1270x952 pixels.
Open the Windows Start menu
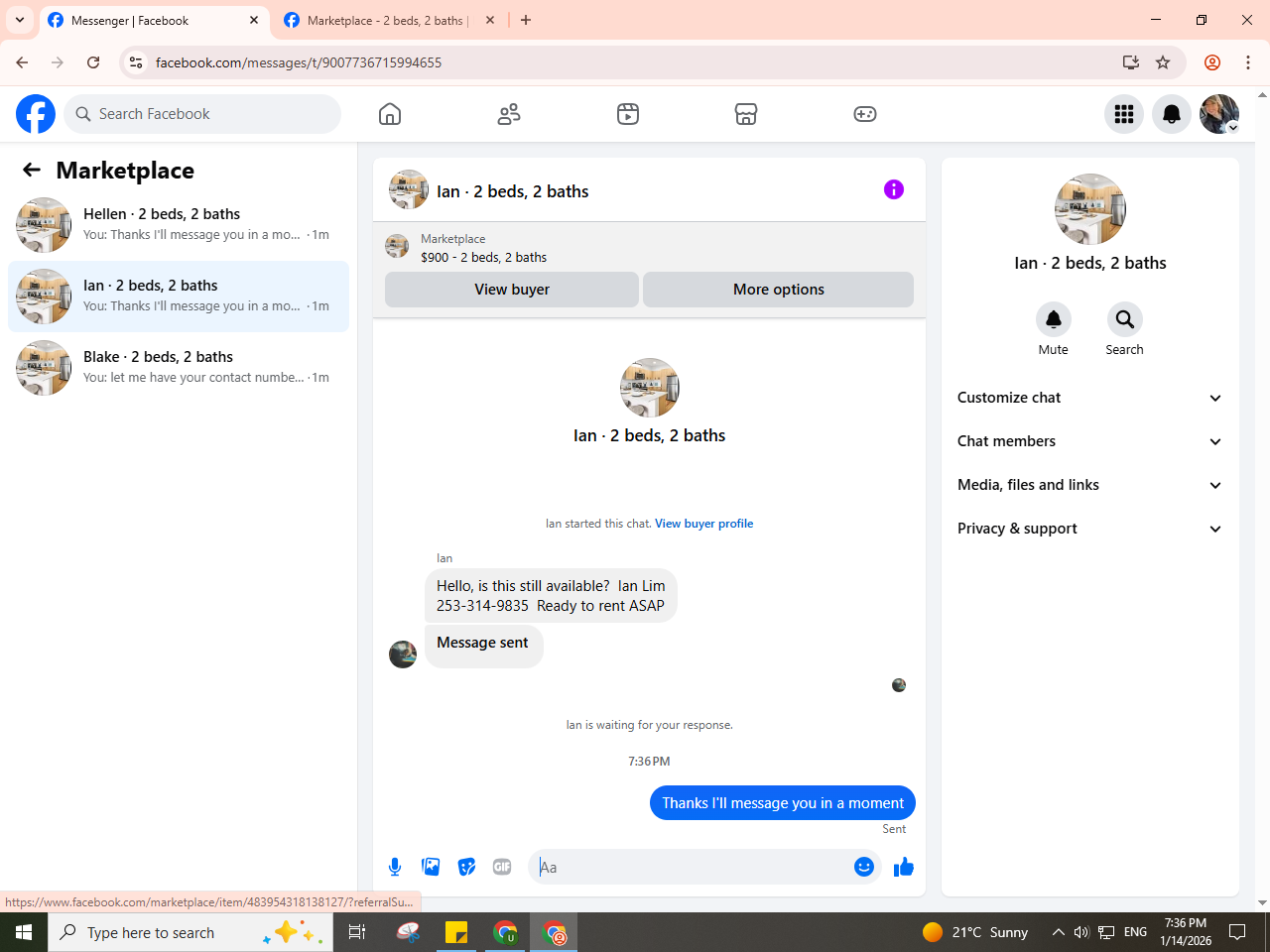click(24, 932)
